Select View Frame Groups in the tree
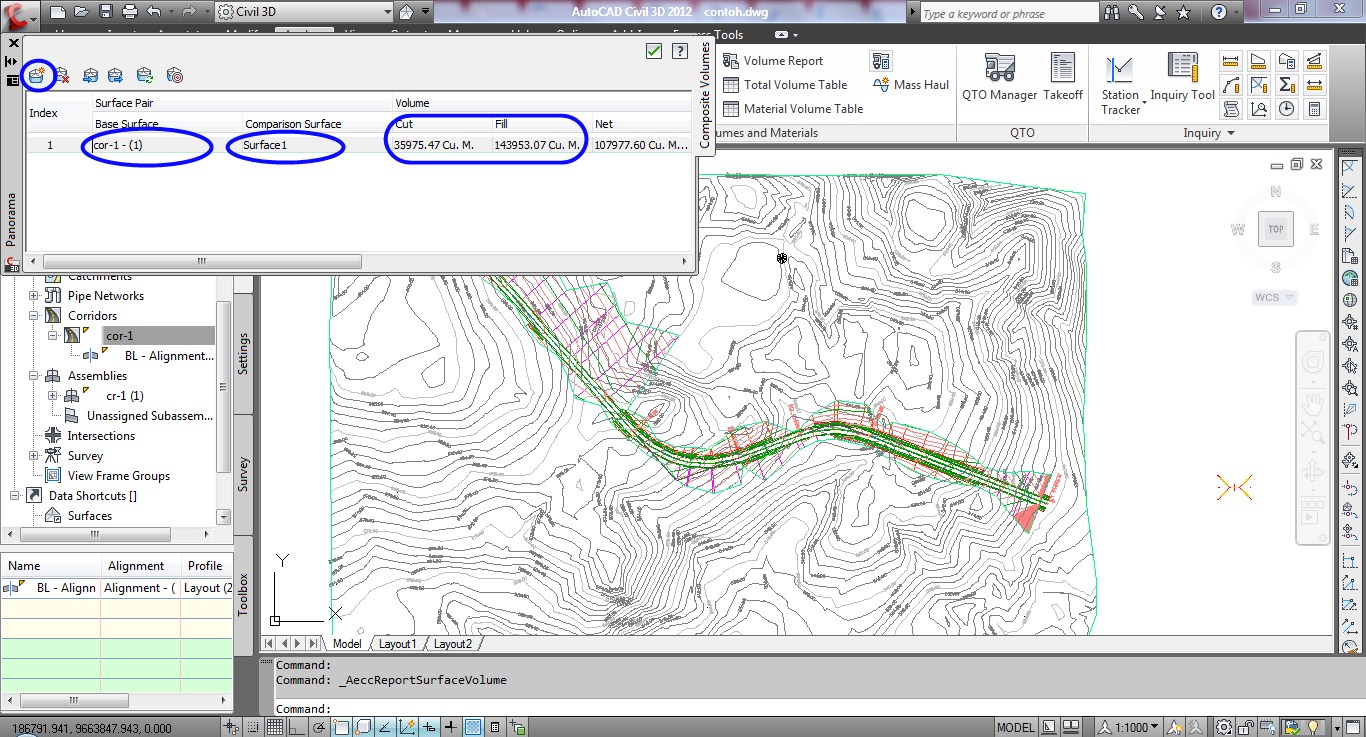Viewport: 1366px width, 737px height. (118, 476)
